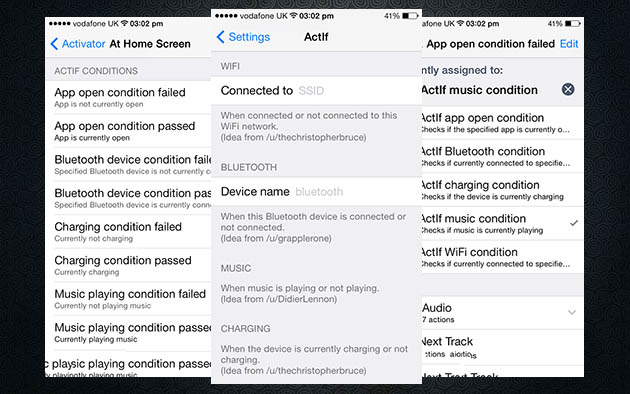Screen dimensions: 630x394
Task: Click the battery icon in right phone status bar
Action: (x=573, y=24)
